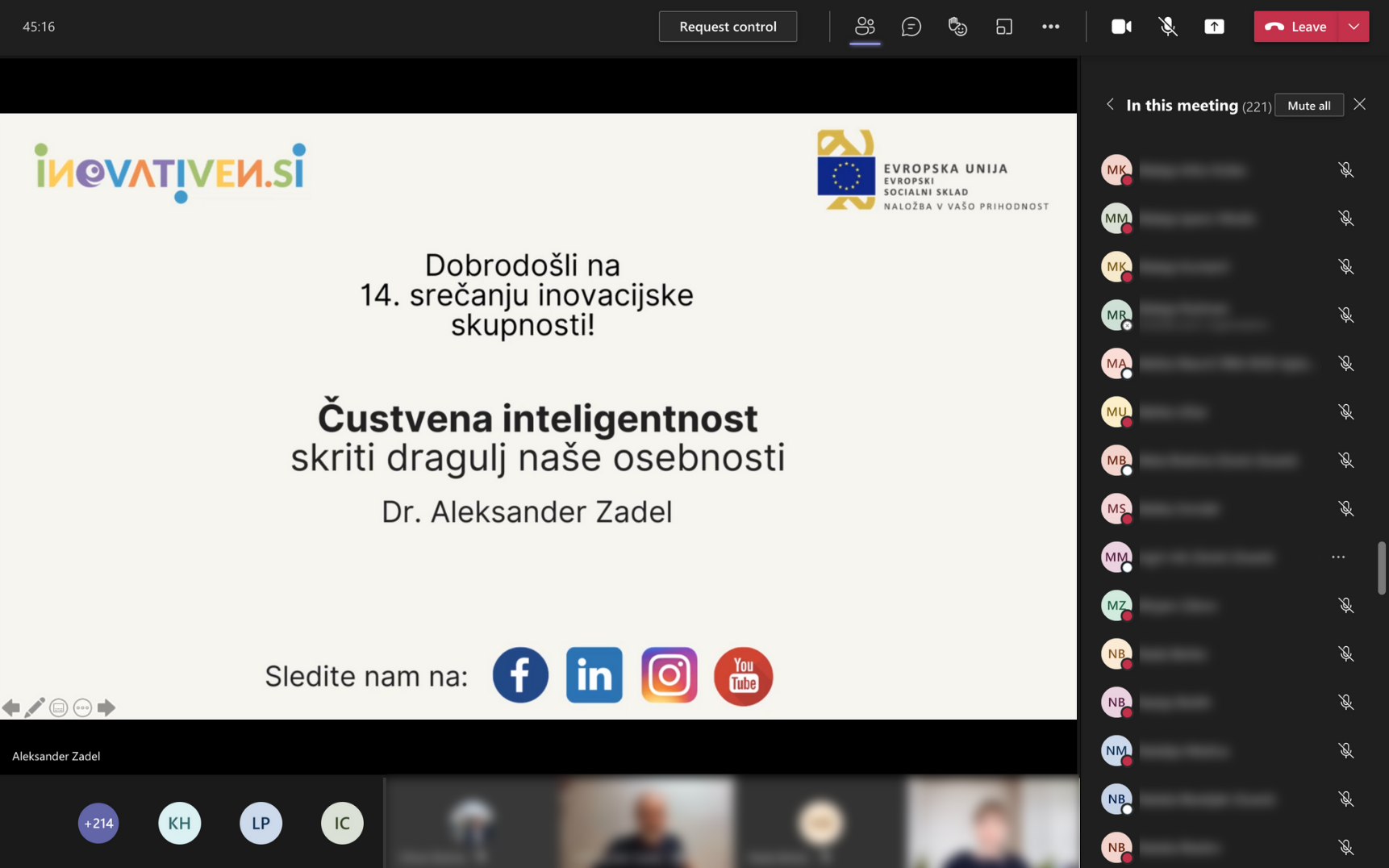
Task: Go to next slide arrow
Action: pyautogui.click(x=106, y=707)
